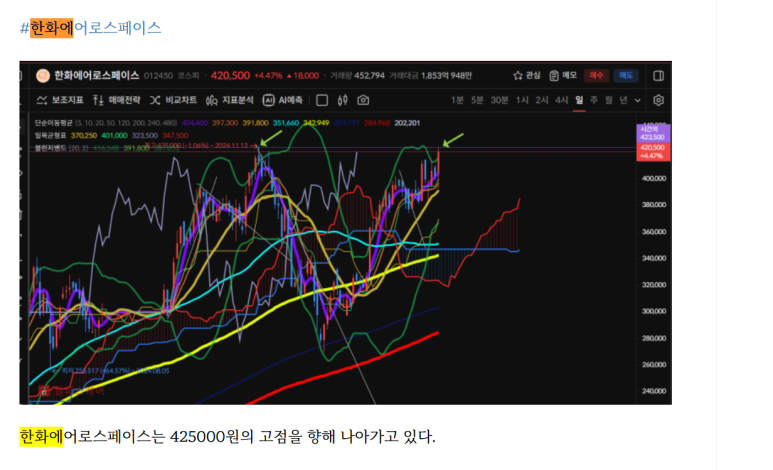
Task: Switch to the 1분 timeframe
Action: (457, 100)
